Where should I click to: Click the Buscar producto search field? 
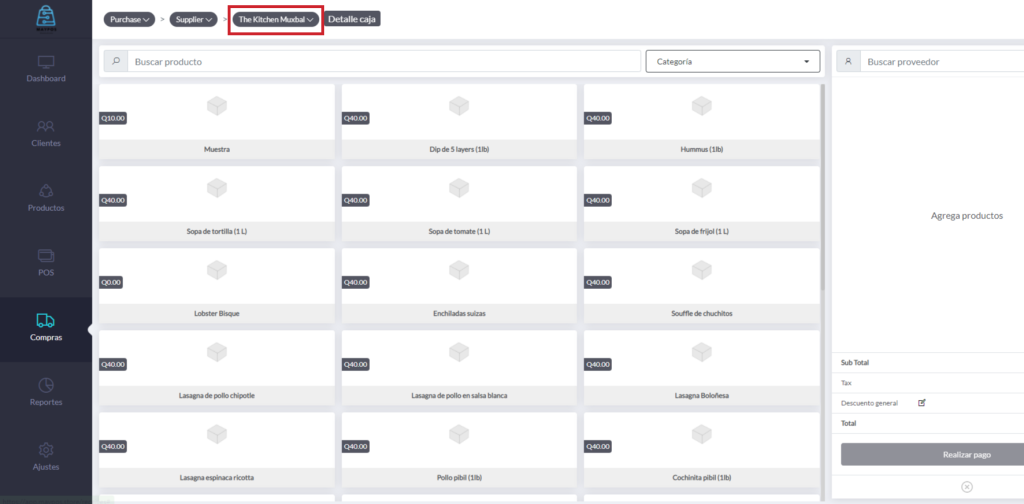point(385,62)
